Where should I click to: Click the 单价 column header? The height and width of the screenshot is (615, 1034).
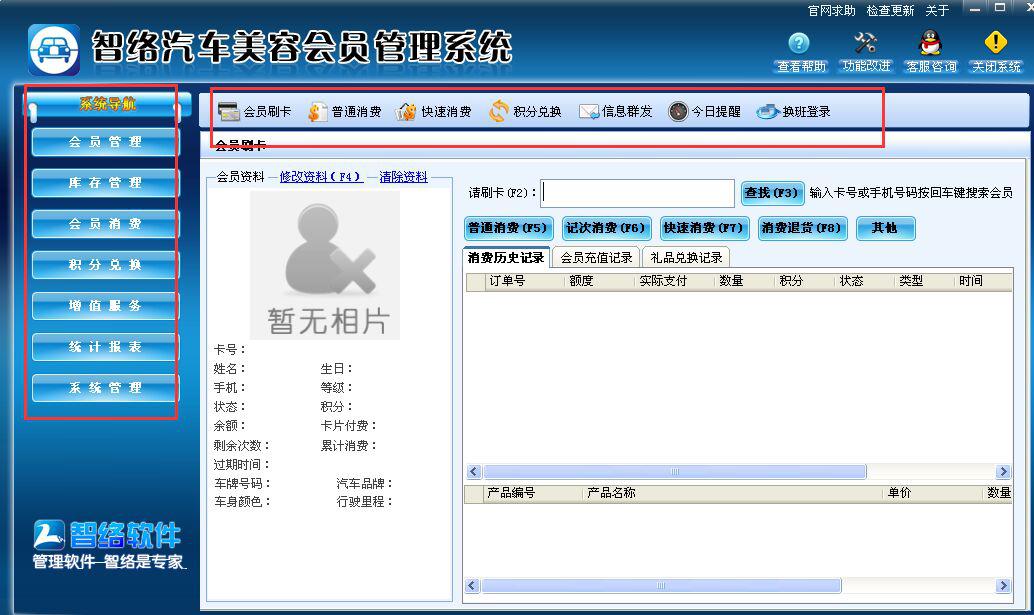click(934, 493)
